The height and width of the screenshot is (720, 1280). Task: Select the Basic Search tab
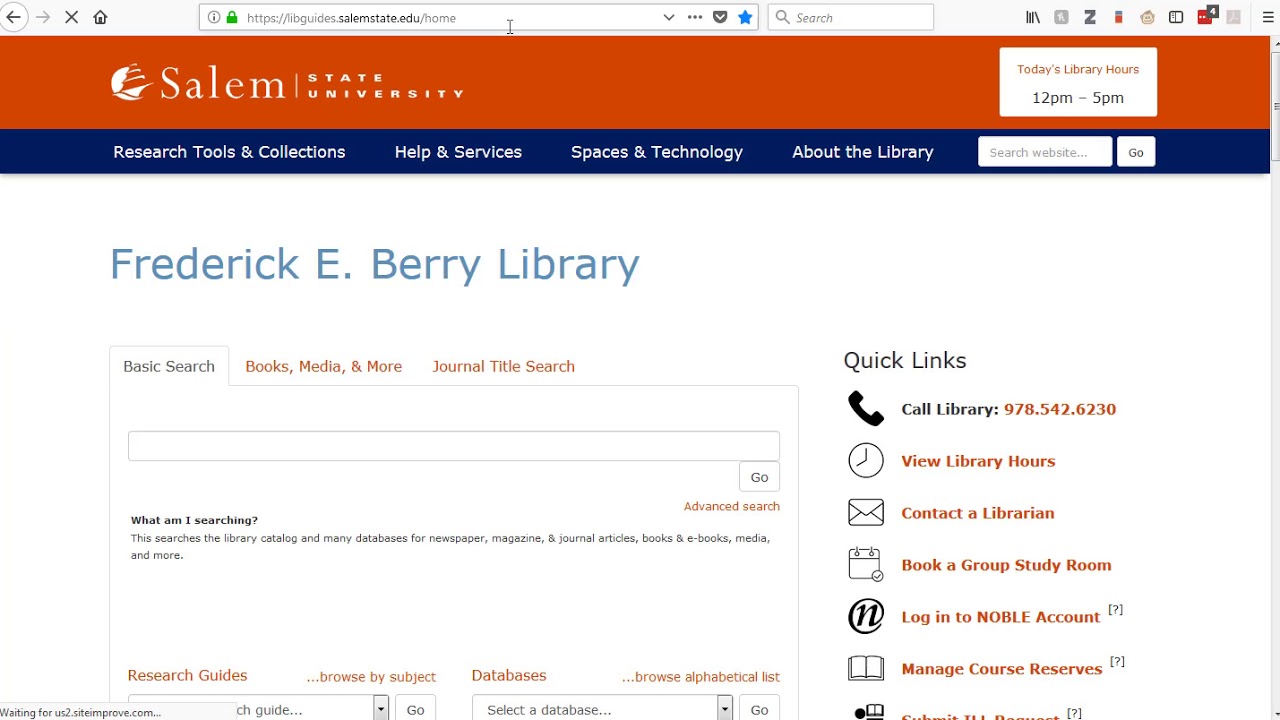click(x=169, y=366)
